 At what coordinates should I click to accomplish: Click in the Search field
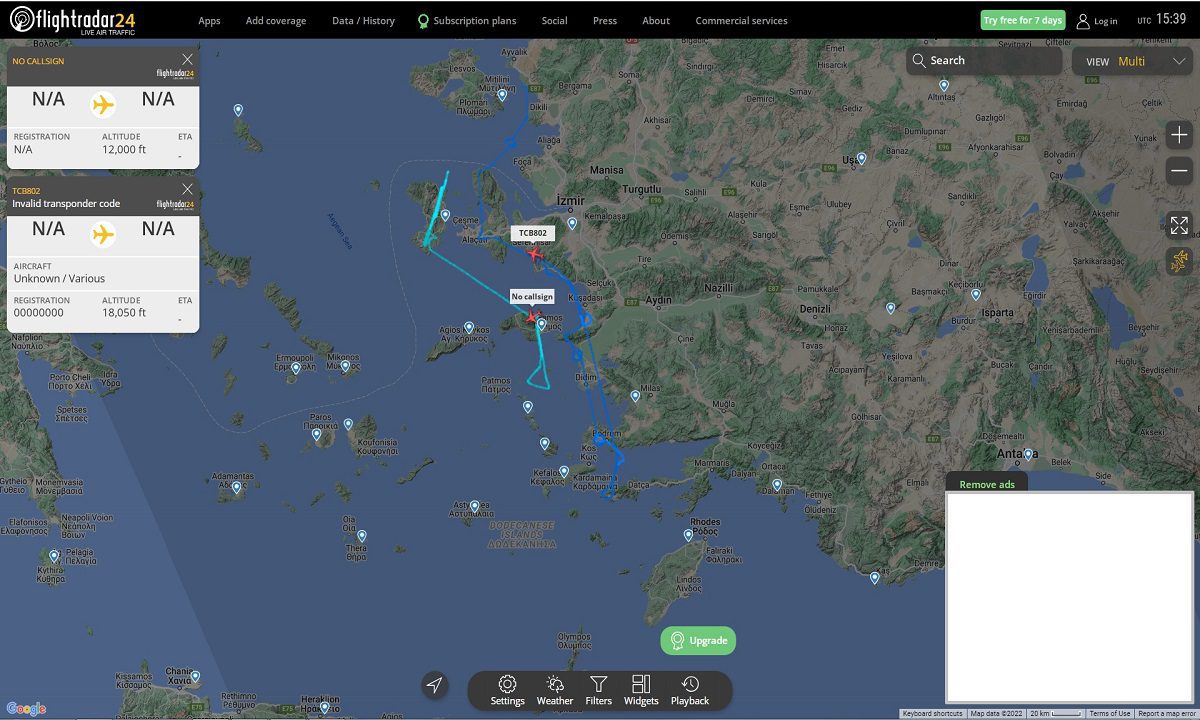pyautogui.click(x=984, y=61)
